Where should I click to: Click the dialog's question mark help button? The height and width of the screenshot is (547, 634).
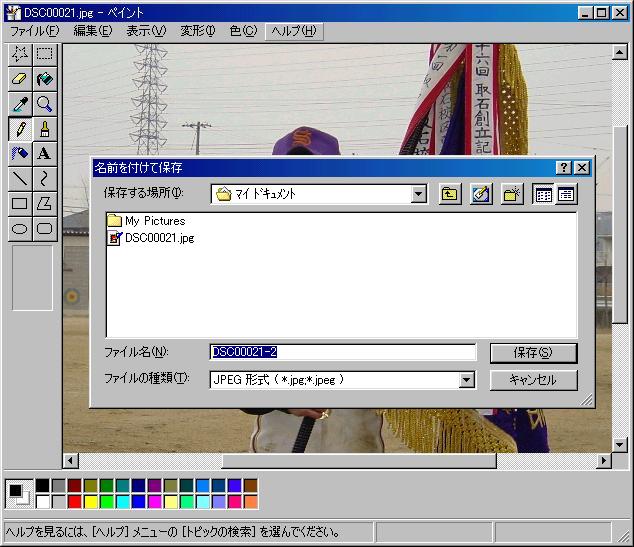[564, 168]
